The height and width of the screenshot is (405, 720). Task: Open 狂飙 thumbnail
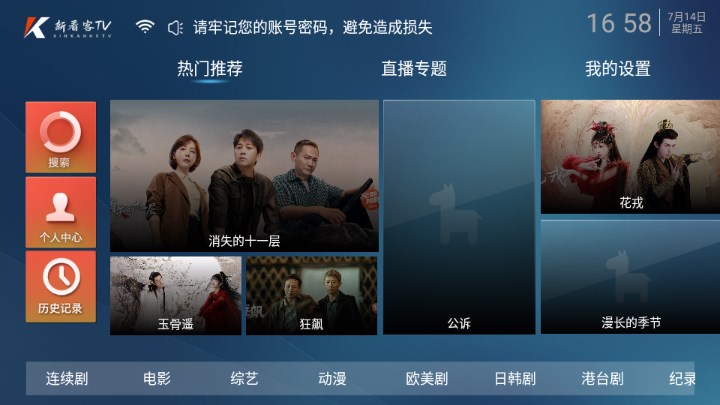tap(311, 295)
